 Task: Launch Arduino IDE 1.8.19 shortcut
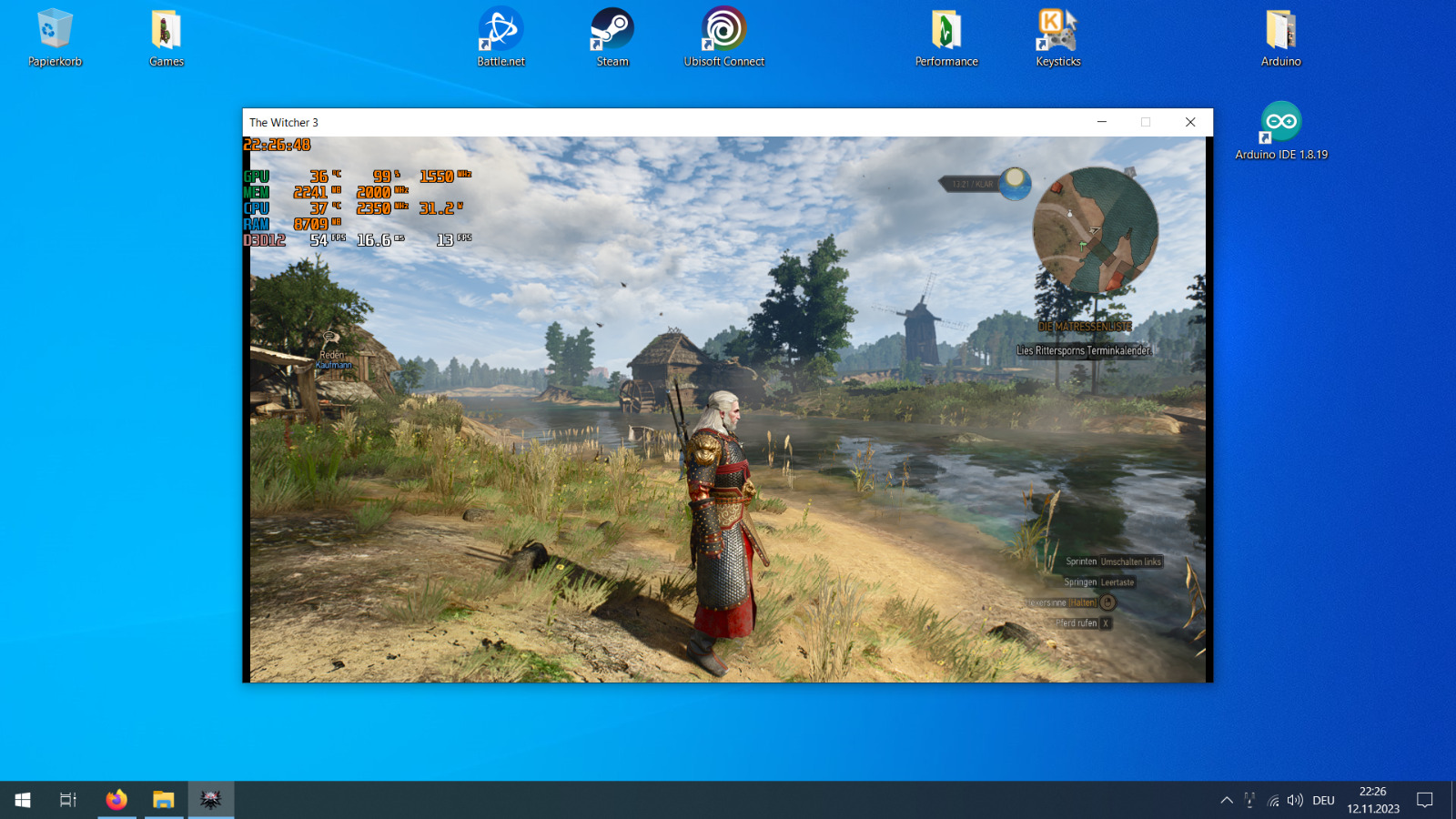click(1281, 131)
